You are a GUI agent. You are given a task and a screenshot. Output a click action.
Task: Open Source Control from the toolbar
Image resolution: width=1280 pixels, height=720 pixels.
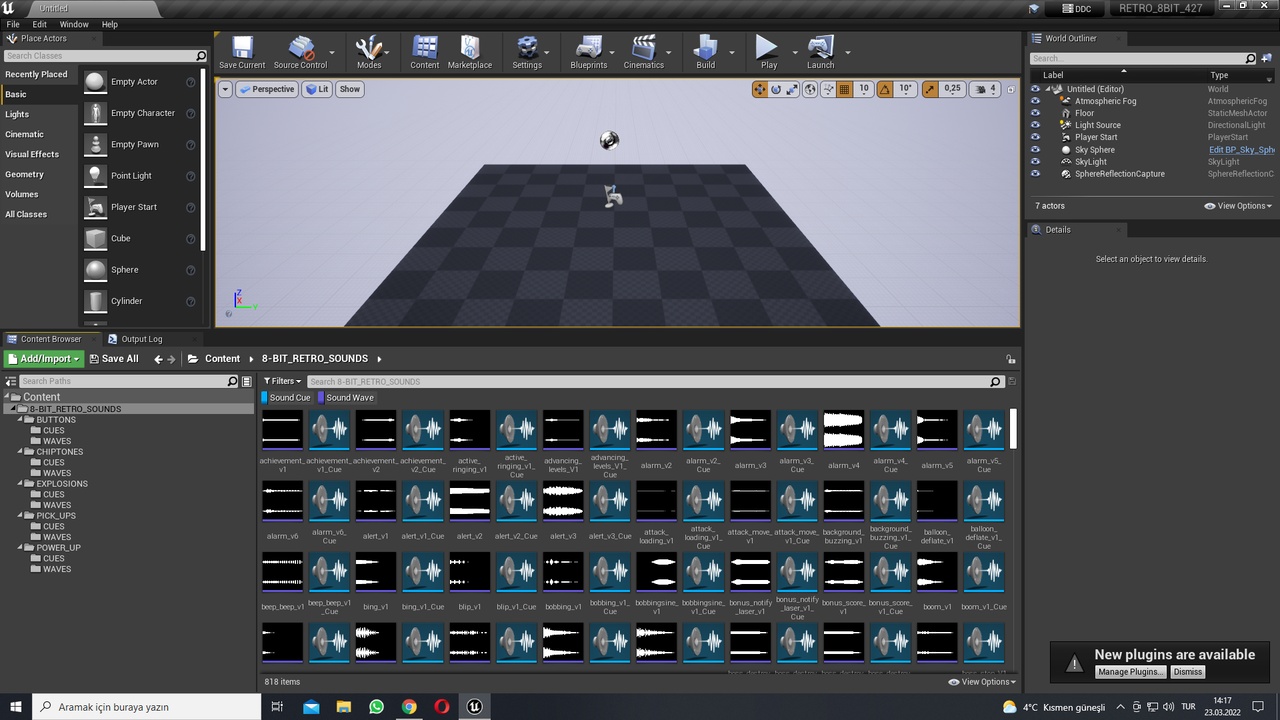point(300,52)
